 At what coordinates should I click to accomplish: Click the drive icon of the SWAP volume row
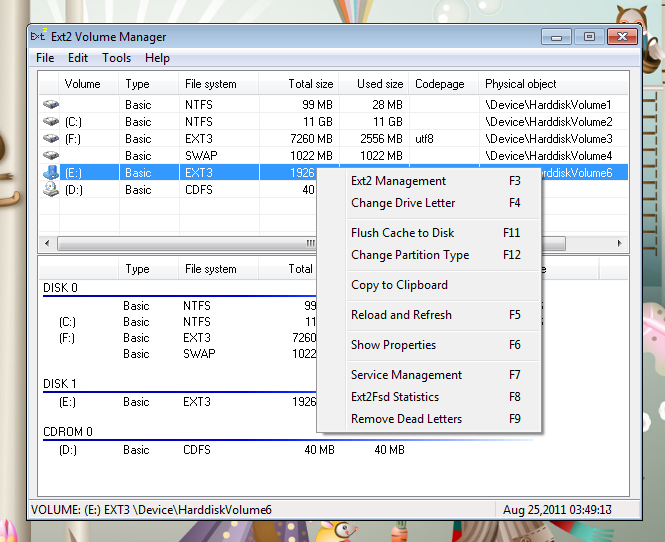[x=51, y=156]
